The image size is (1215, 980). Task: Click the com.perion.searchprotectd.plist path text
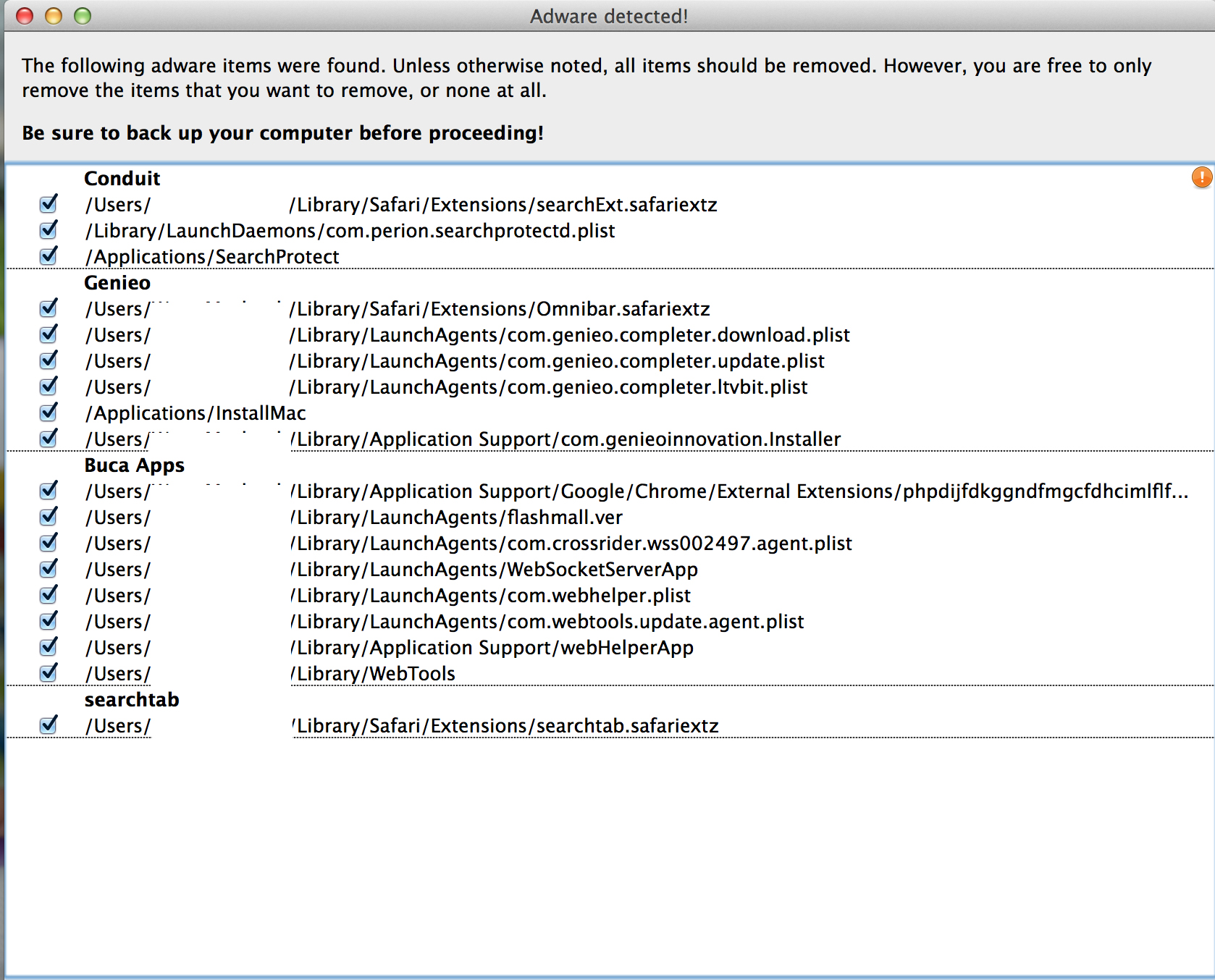coord(350,231)
